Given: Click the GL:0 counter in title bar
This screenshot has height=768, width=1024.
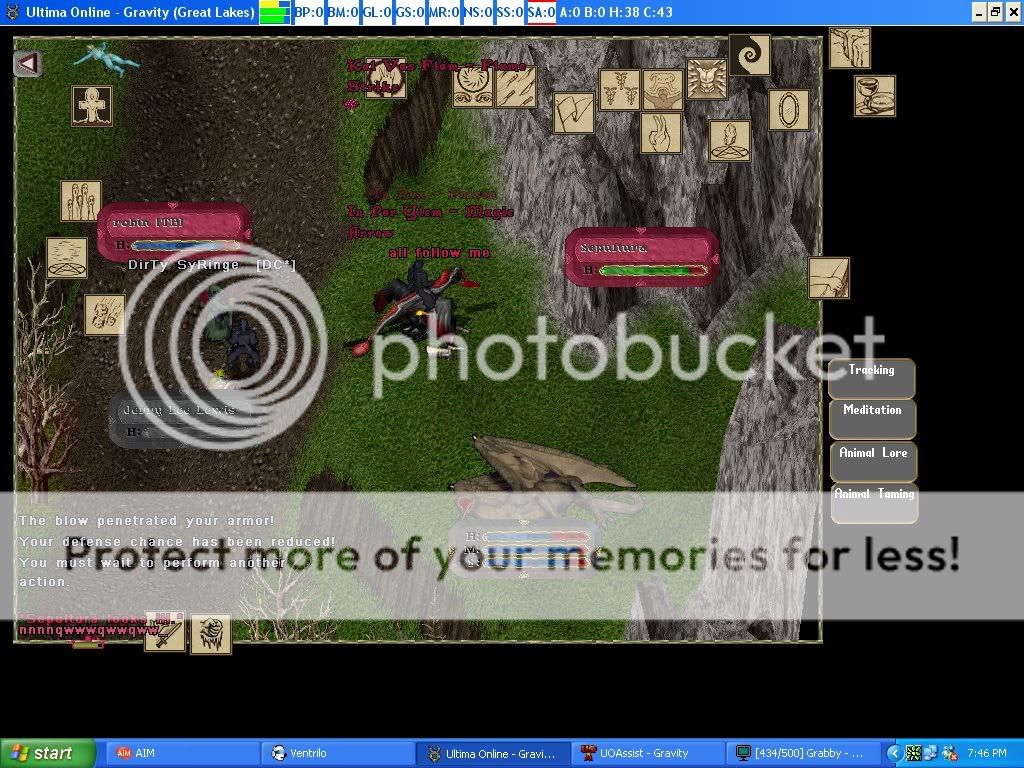Looking at the screenshot, I should (x=377, y=12).
